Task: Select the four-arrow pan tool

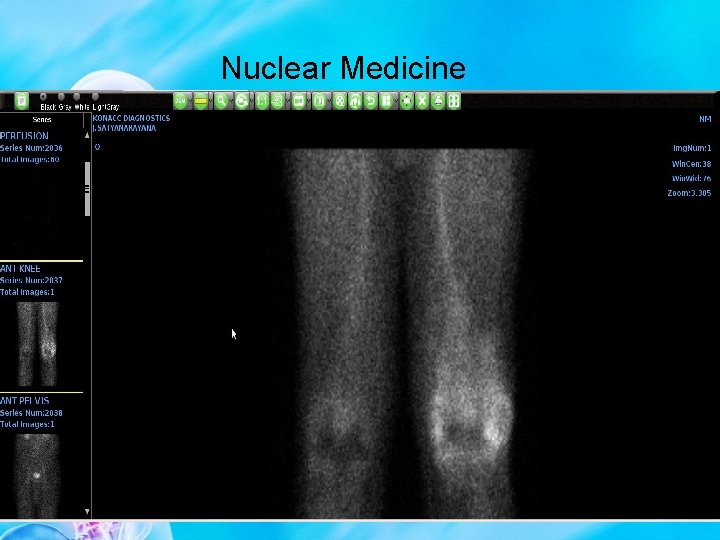Action: [x=406, y=101]
